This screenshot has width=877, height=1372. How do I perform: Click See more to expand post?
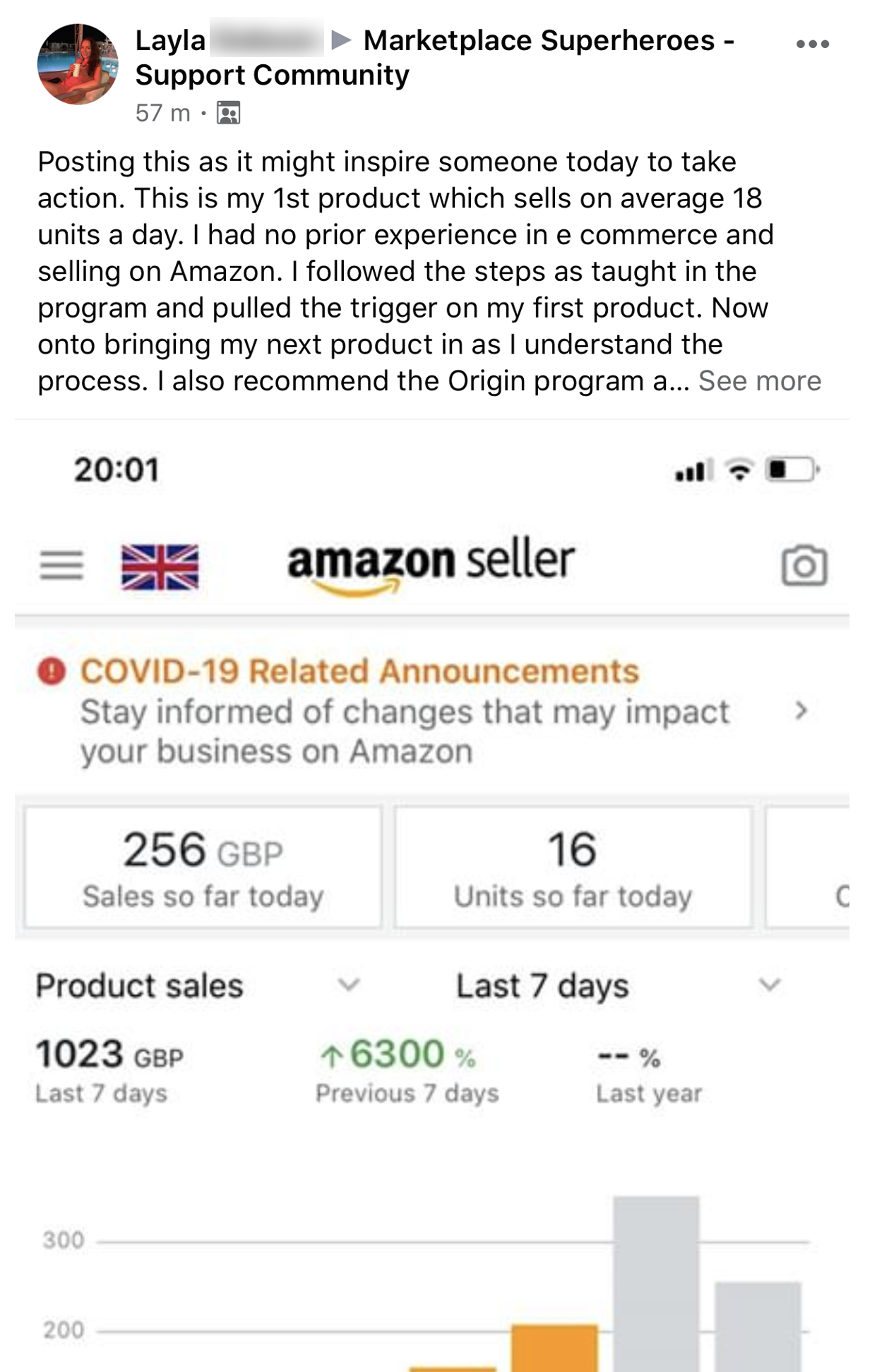[760, 381]
